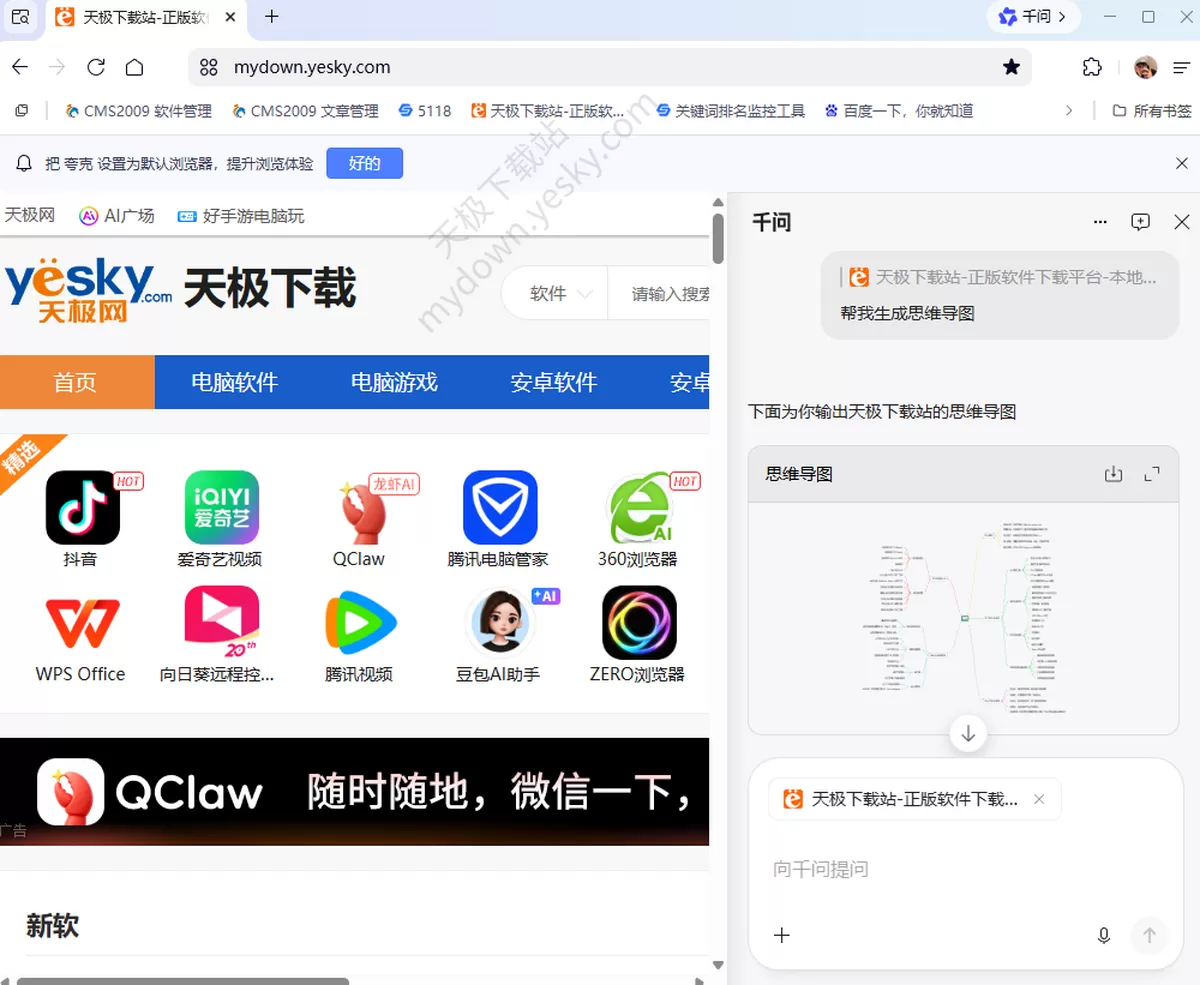Open the extensions puzzle icon
1200x985 pixels.
(x=1092, y=67)
